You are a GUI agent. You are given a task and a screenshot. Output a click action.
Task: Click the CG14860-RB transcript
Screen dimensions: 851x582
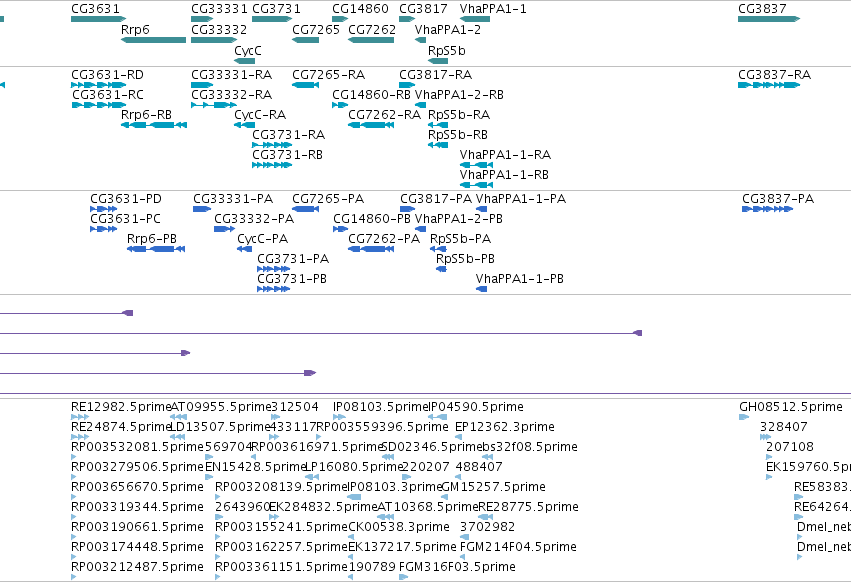tap(340, 105)
